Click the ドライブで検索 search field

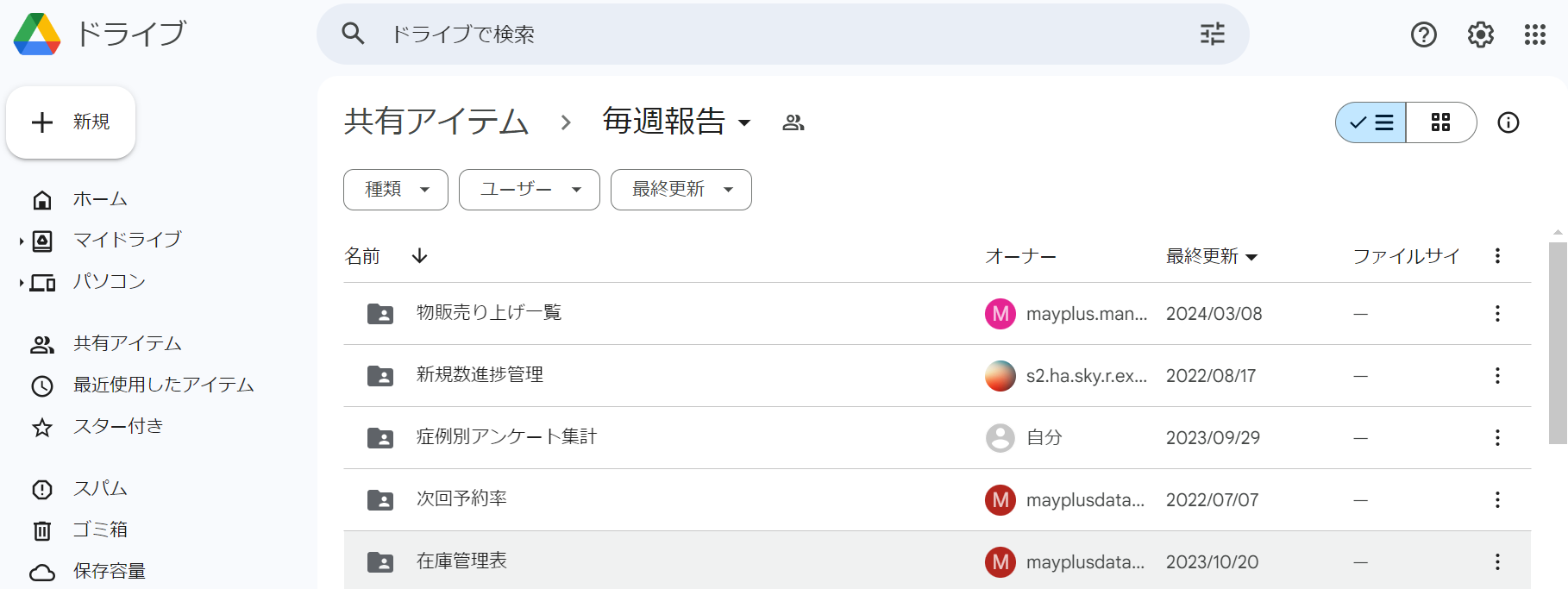tap(776, 34)
